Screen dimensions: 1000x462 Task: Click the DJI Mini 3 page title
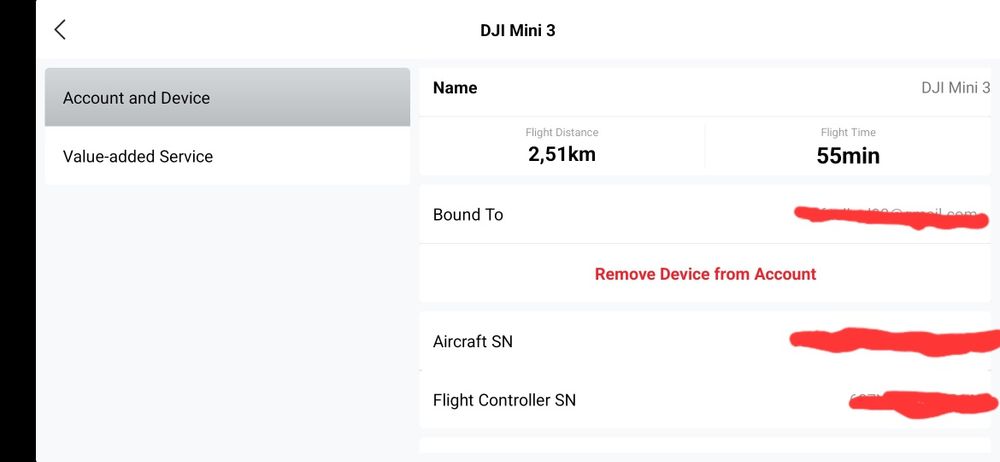click(517, 30)
